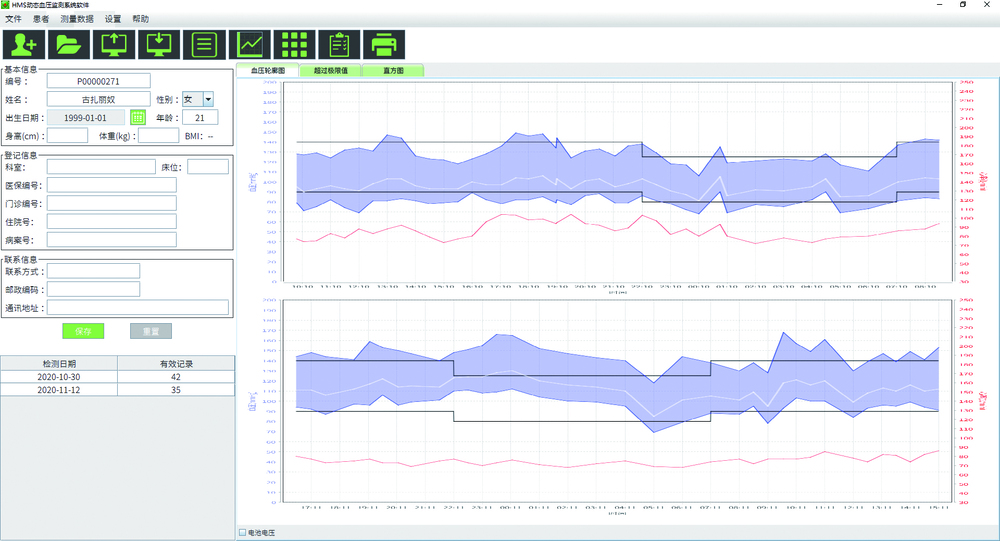
Task: Expand the 性别 dropdown
Action: pos(208,99)
